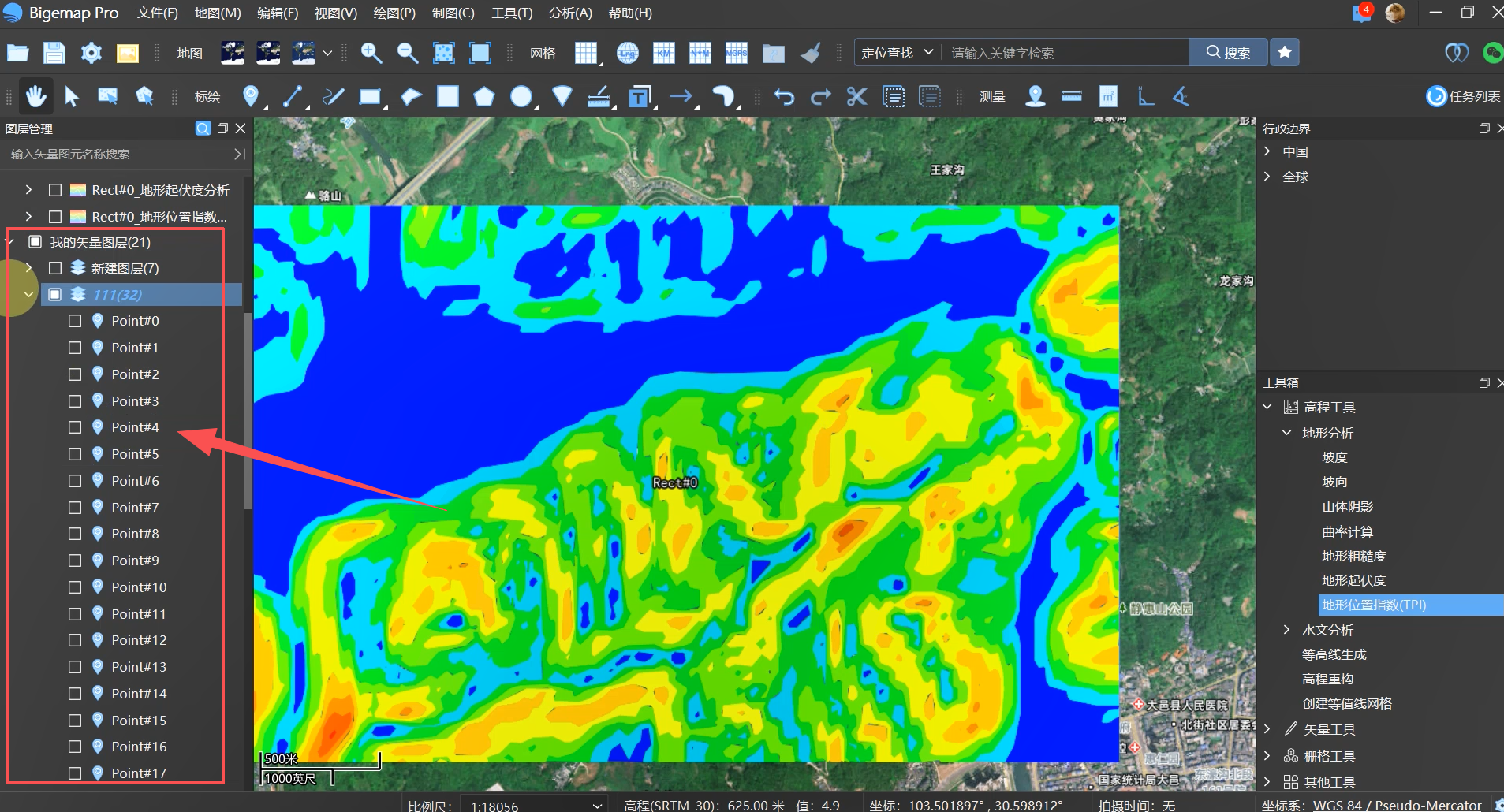Click the keyword search input field
Viewport: 1504px width, 812px height.
pos(1065,53)
